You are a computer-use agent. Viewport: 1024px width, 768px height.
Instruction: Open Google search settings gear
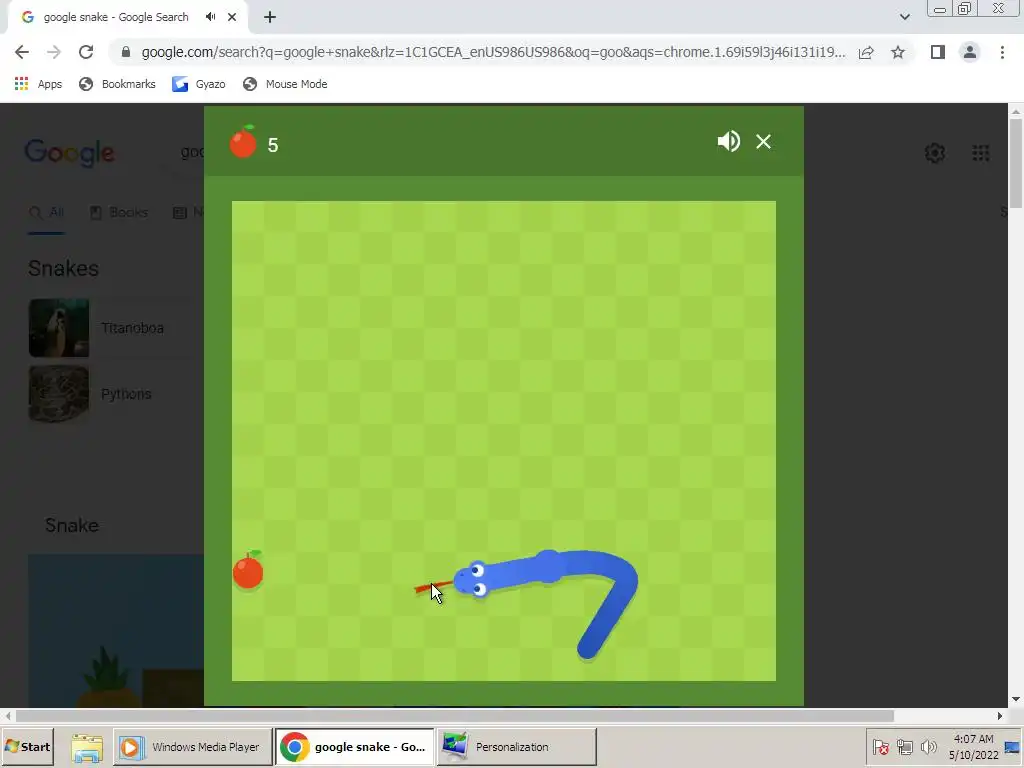coord(935,153)
